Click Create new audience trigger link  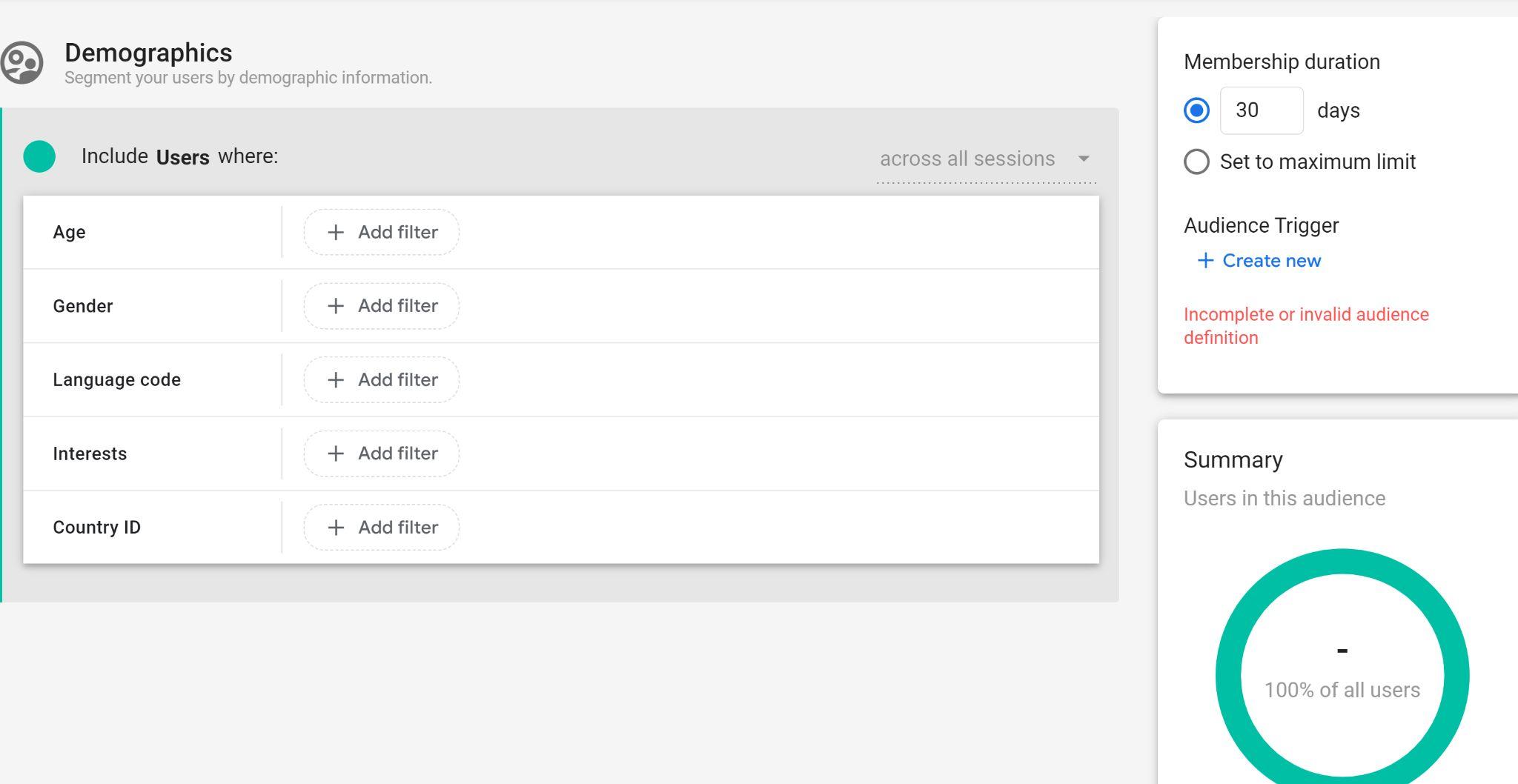[1271, 261]
